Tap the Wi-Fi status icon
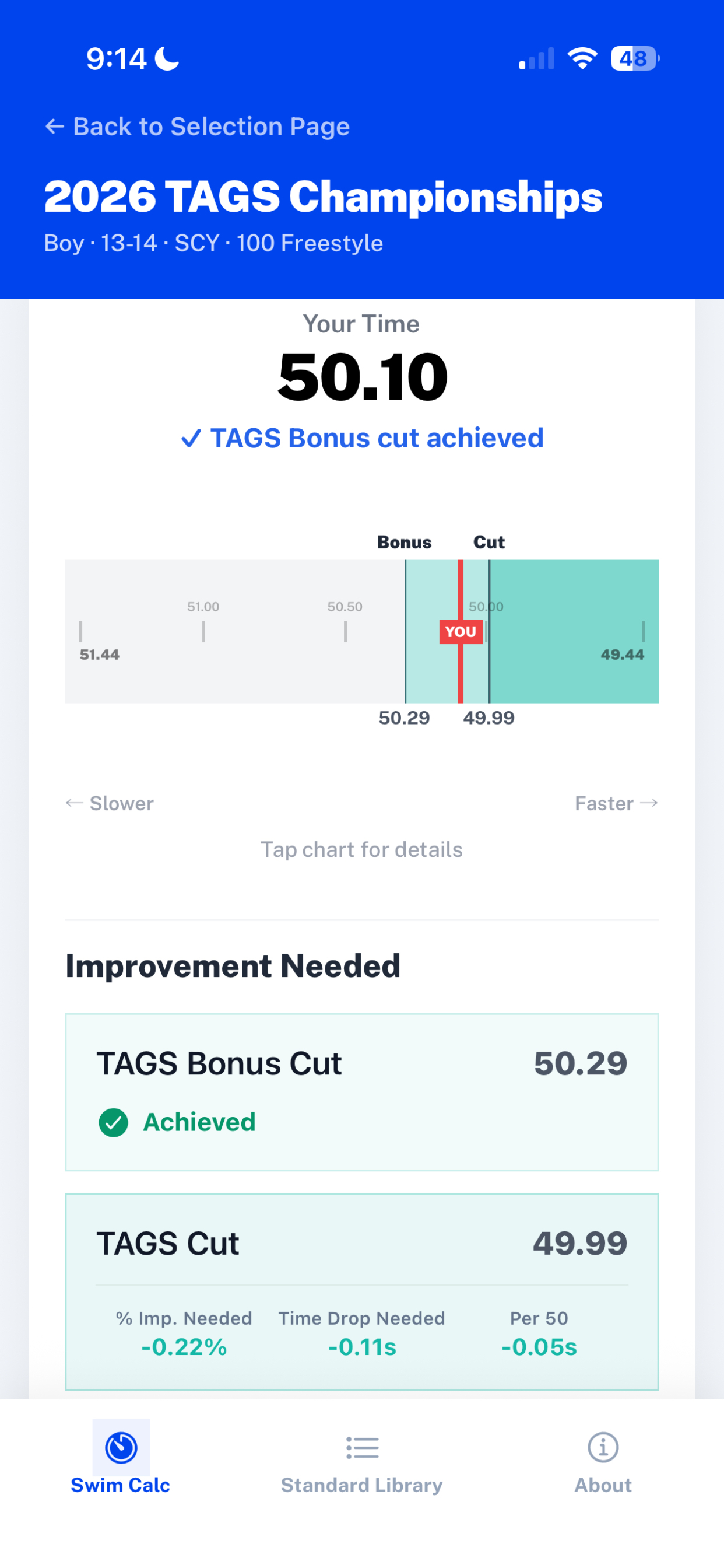This screenshot has height=1568, width=724. [582, 58]
